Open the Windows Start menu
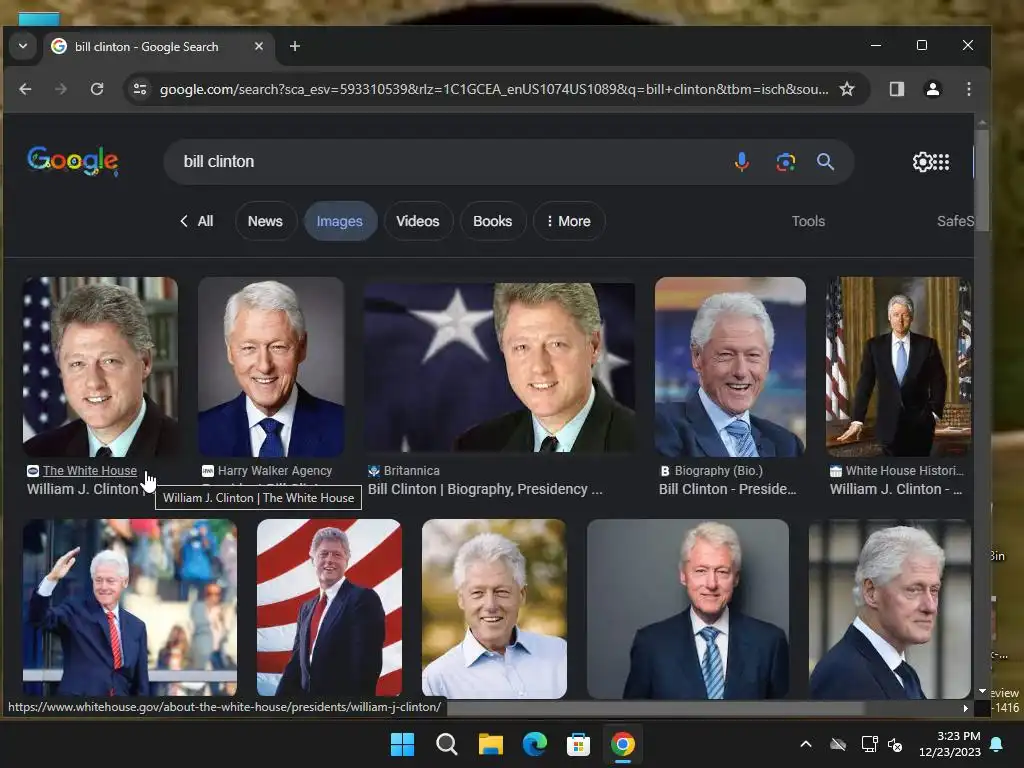The image size is (1024, 768). pyautogui.click(x=402, y=744)
